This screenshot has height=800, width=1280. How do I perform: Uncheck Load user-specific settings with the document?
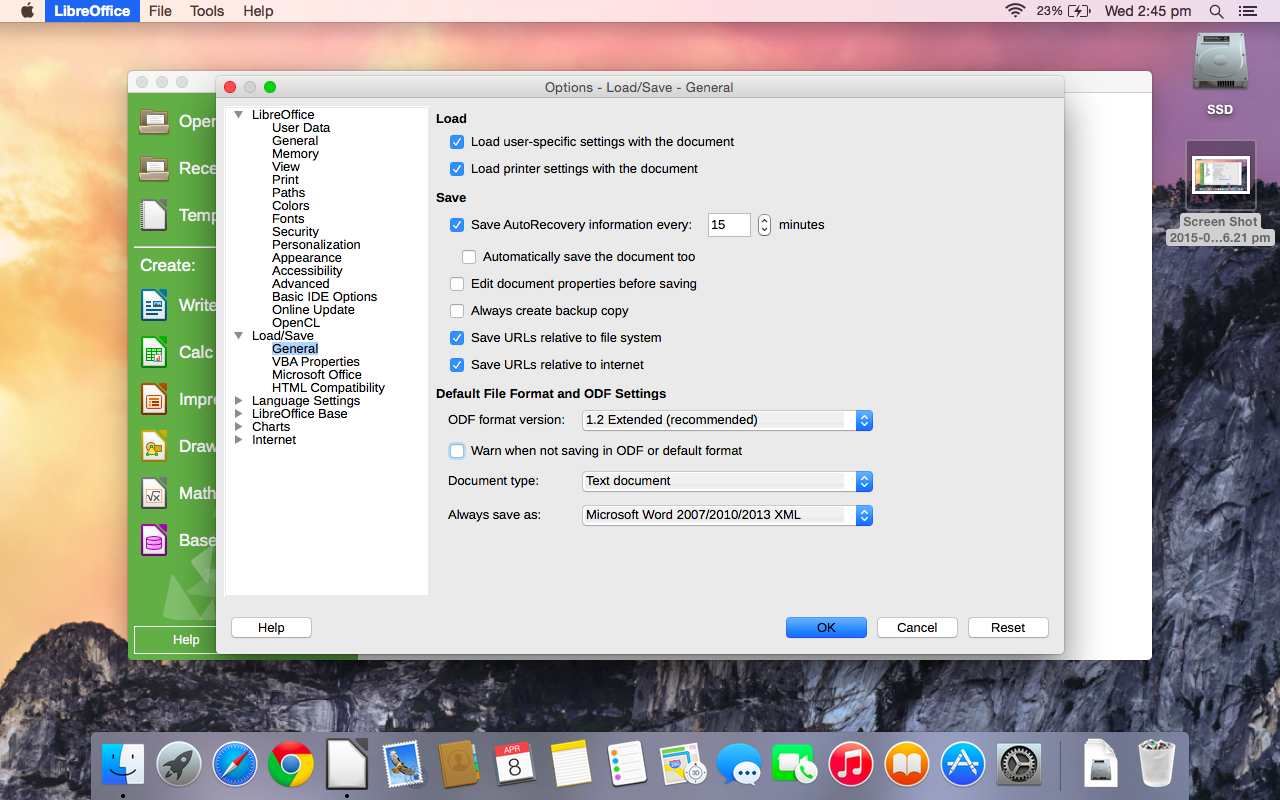coord(457,142)
